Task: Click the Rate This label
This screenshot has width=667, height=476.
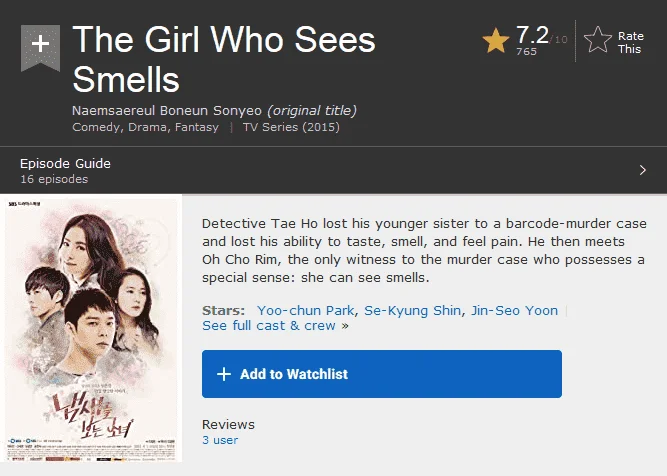Action: pos(630,43)
